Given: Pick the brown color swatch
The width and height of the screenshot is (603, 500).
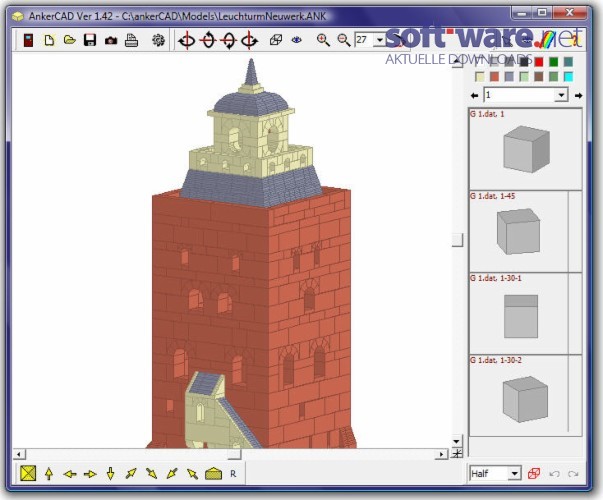Looking at the screenshot, I should [x=539, y=77].
